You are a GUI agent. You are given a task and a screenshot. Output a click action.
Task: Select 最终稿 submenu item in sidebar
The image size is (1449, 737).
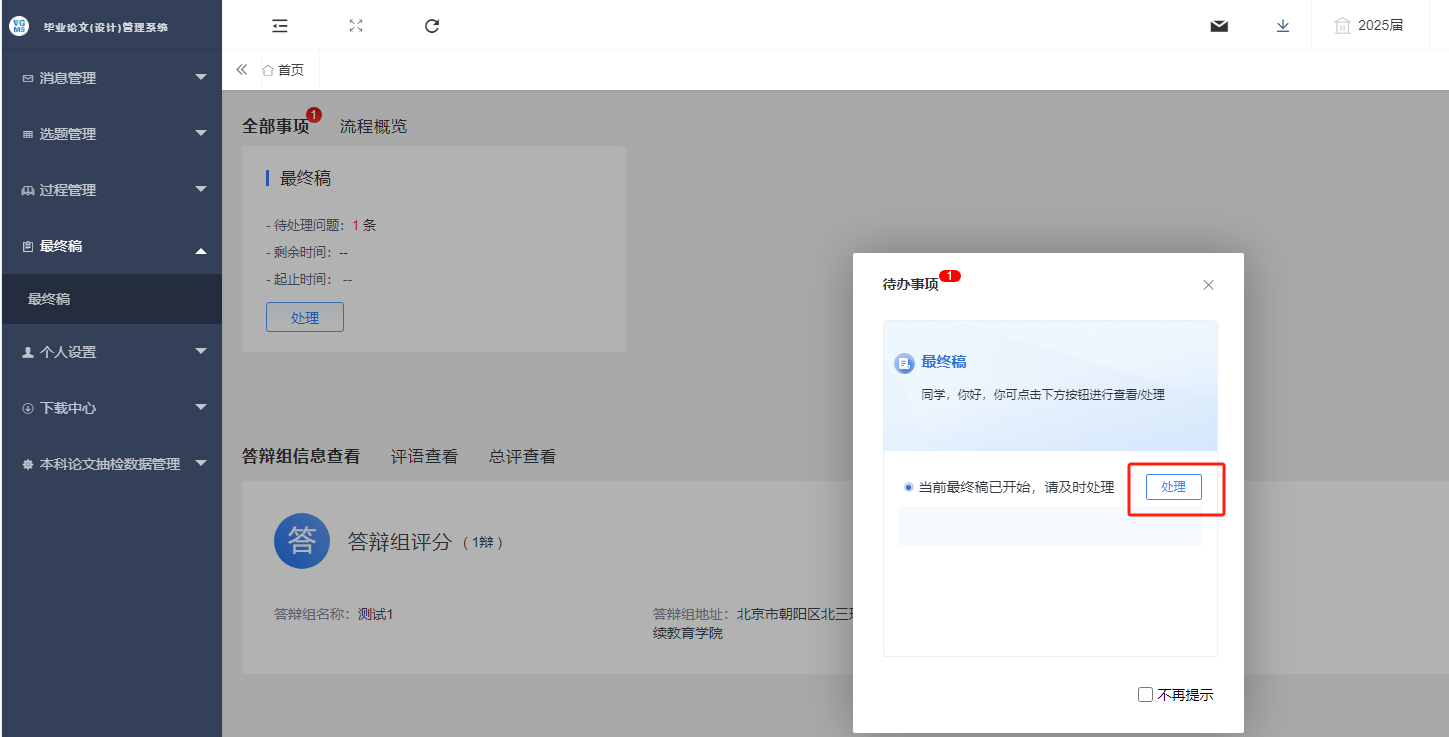[x=49, y=299]
